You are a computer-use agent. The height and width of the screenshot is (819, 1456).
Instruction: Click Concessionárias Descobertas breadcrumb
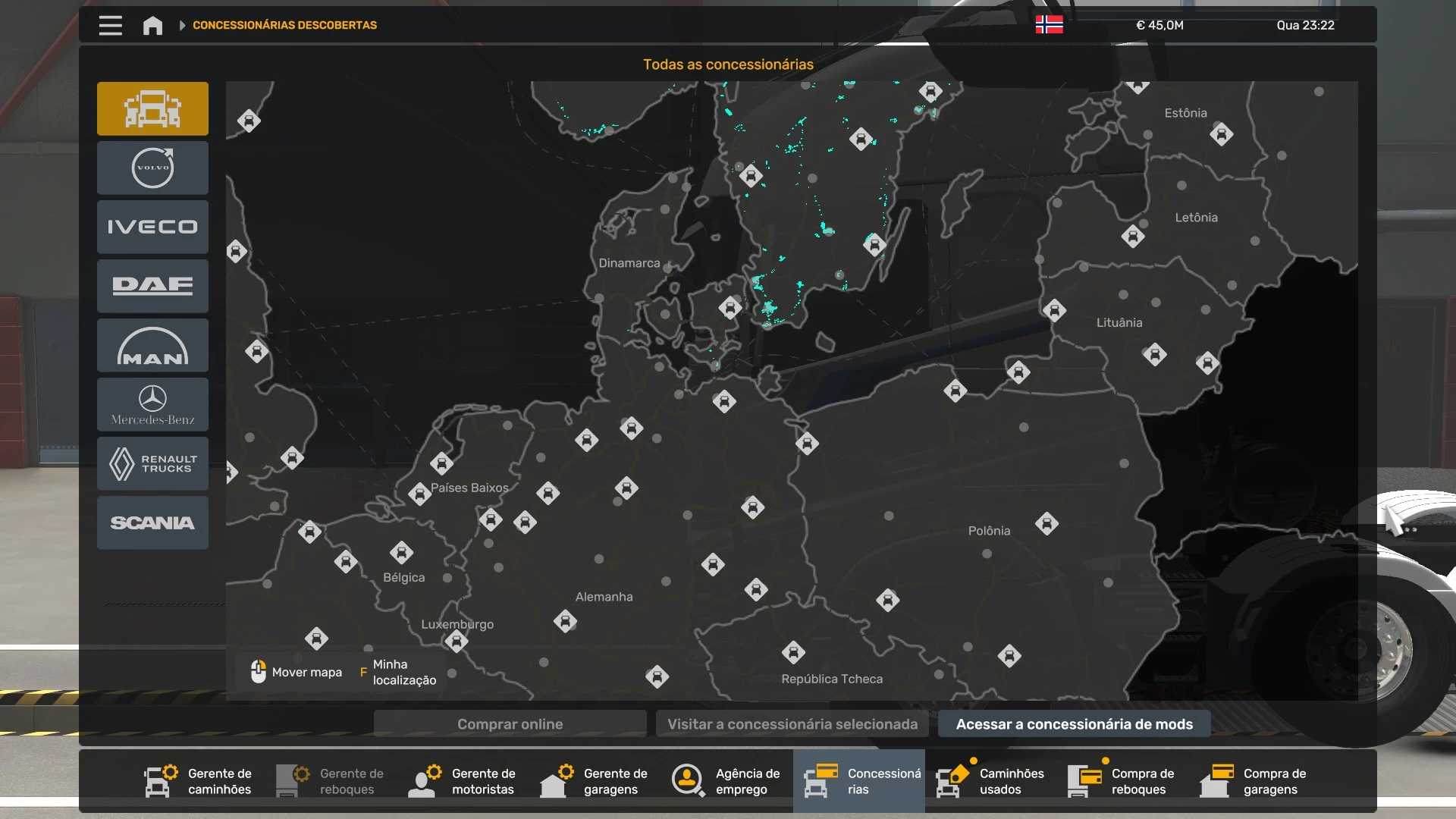pyautogui.click(x=284, y=25)
